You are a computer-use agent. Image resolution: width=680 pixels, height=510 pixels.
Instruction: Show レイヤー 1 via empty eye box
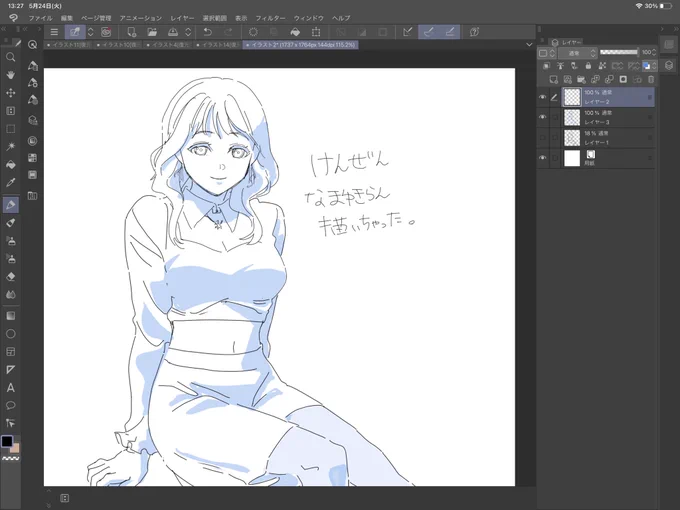point(543,137)
